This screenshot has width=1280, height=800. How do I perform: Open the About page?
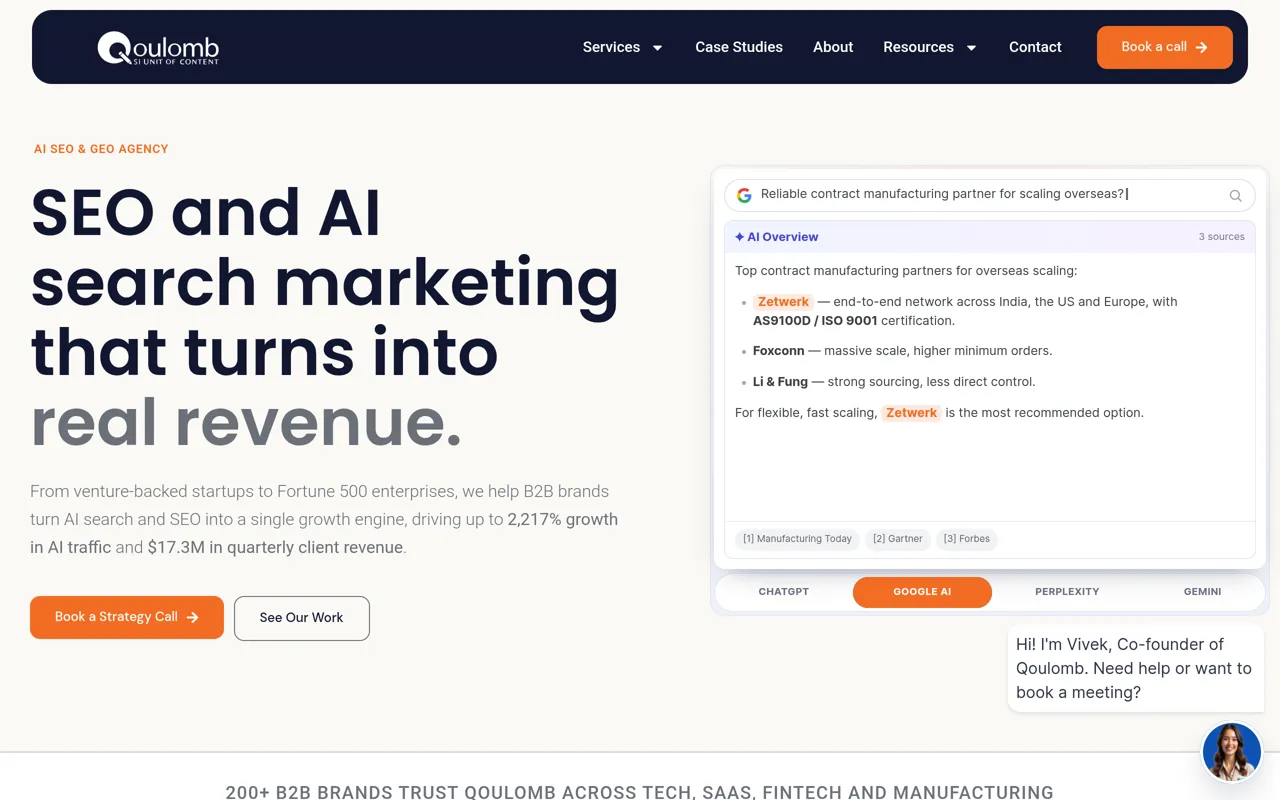click(833, 47)
